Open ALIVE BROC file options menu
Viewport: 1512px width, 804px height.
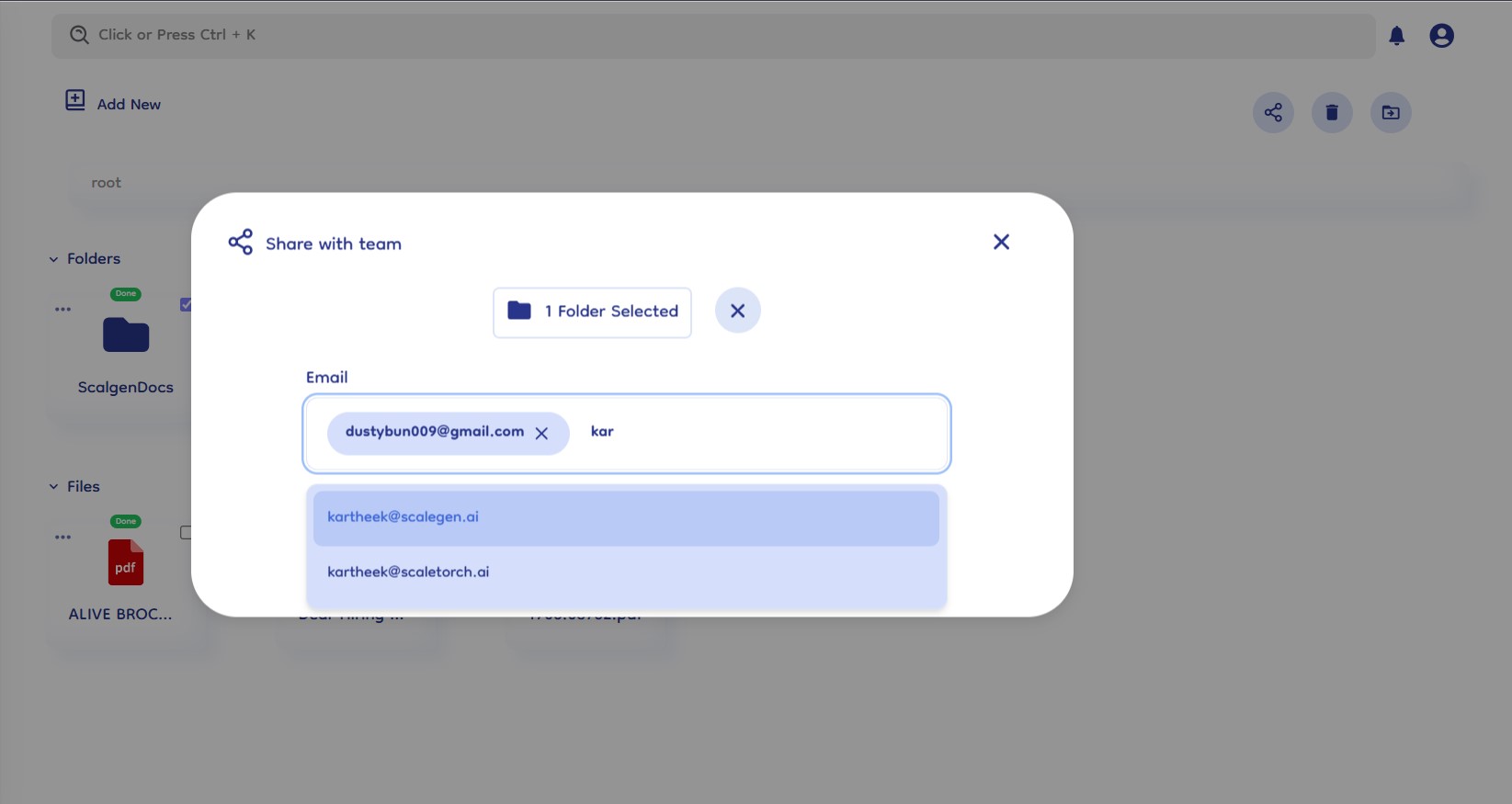[x=63, y=538]
